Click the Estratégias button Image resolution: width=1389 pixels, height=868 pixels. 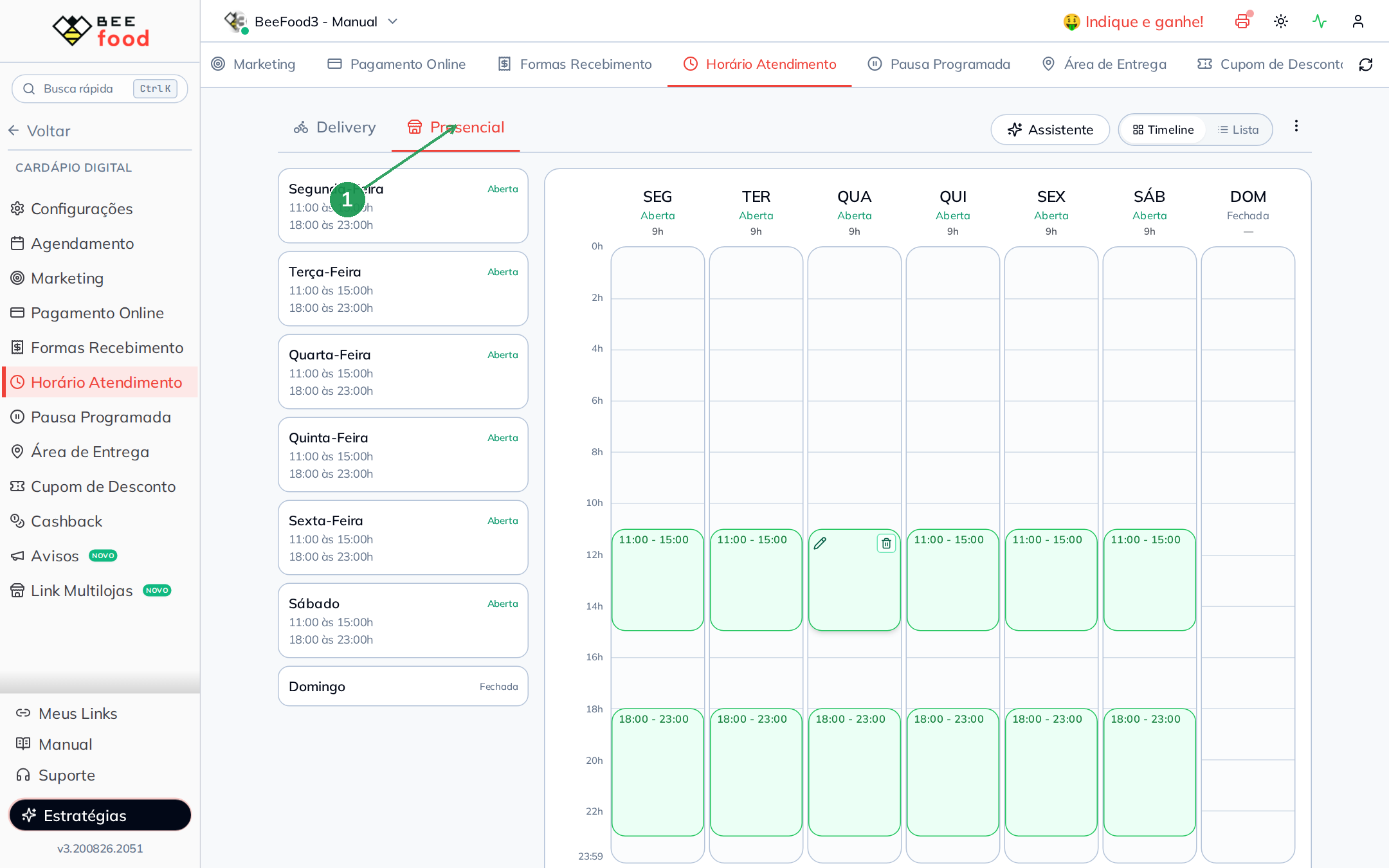click(x=100, y=815)
